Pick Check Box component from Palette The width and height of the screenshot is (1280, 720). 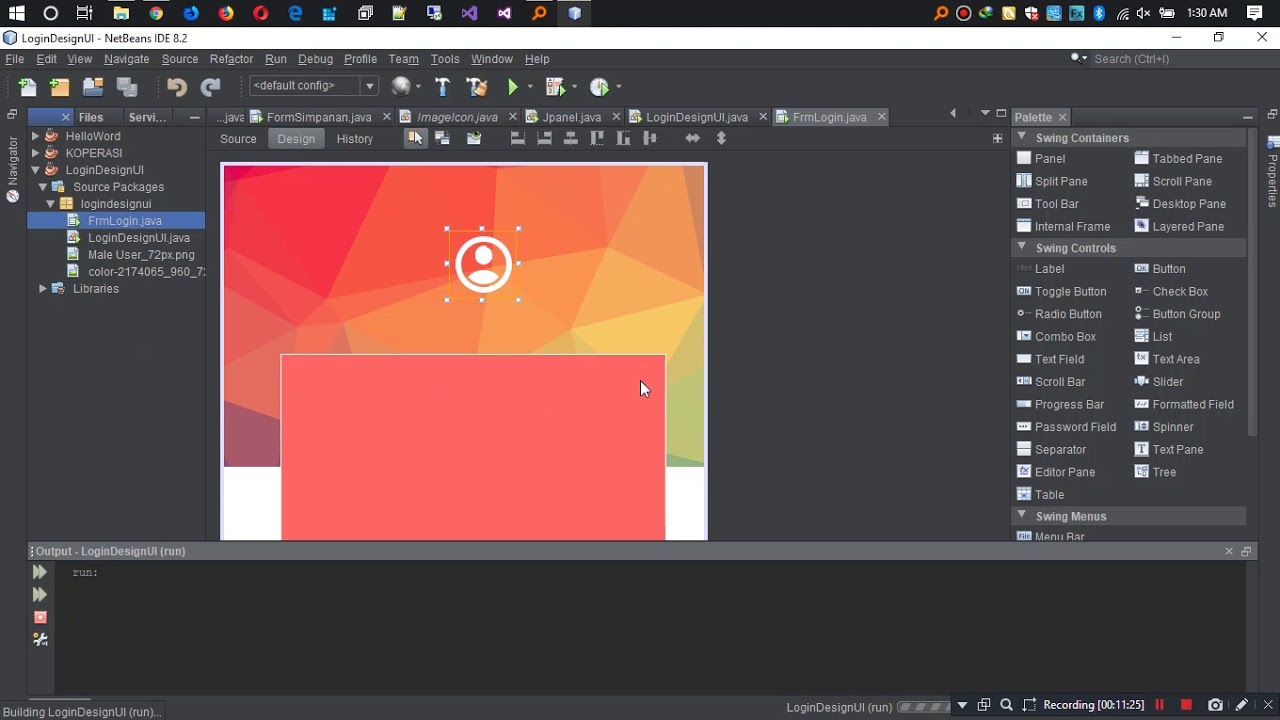(1172, 292)
